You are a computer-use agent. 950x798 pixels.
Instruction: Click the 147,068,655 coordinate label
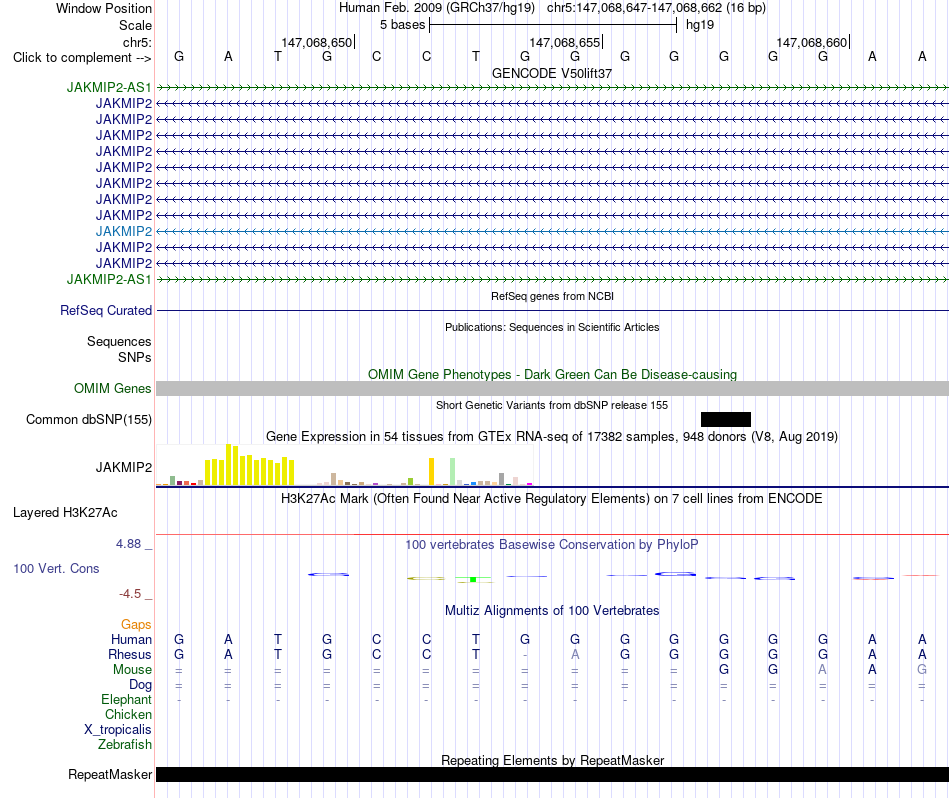pyautogui.click(x=565, y=42)
